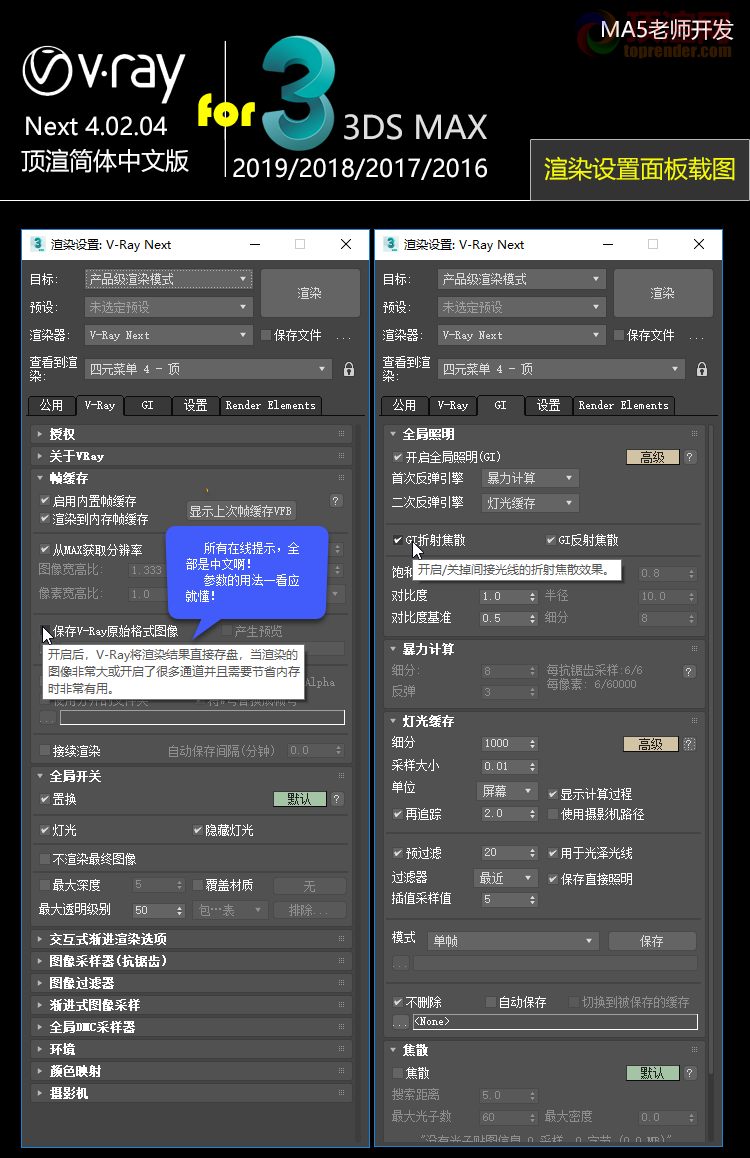Click help question mark in 焦散 rollout
This screenshot has width=750, height=1158.
pos(689,1073)
